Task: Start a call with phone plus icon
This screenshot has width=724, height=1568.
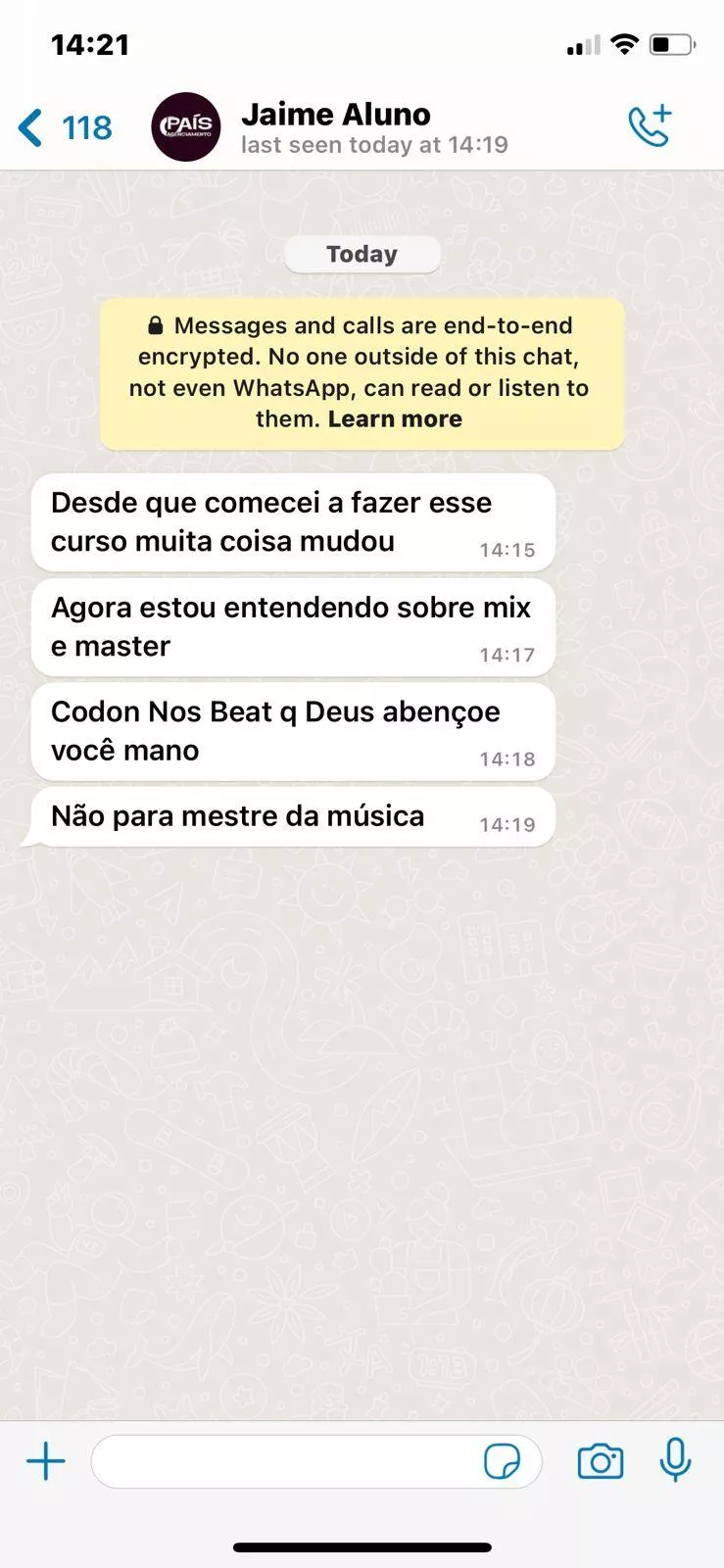Action: pos(650,125)
